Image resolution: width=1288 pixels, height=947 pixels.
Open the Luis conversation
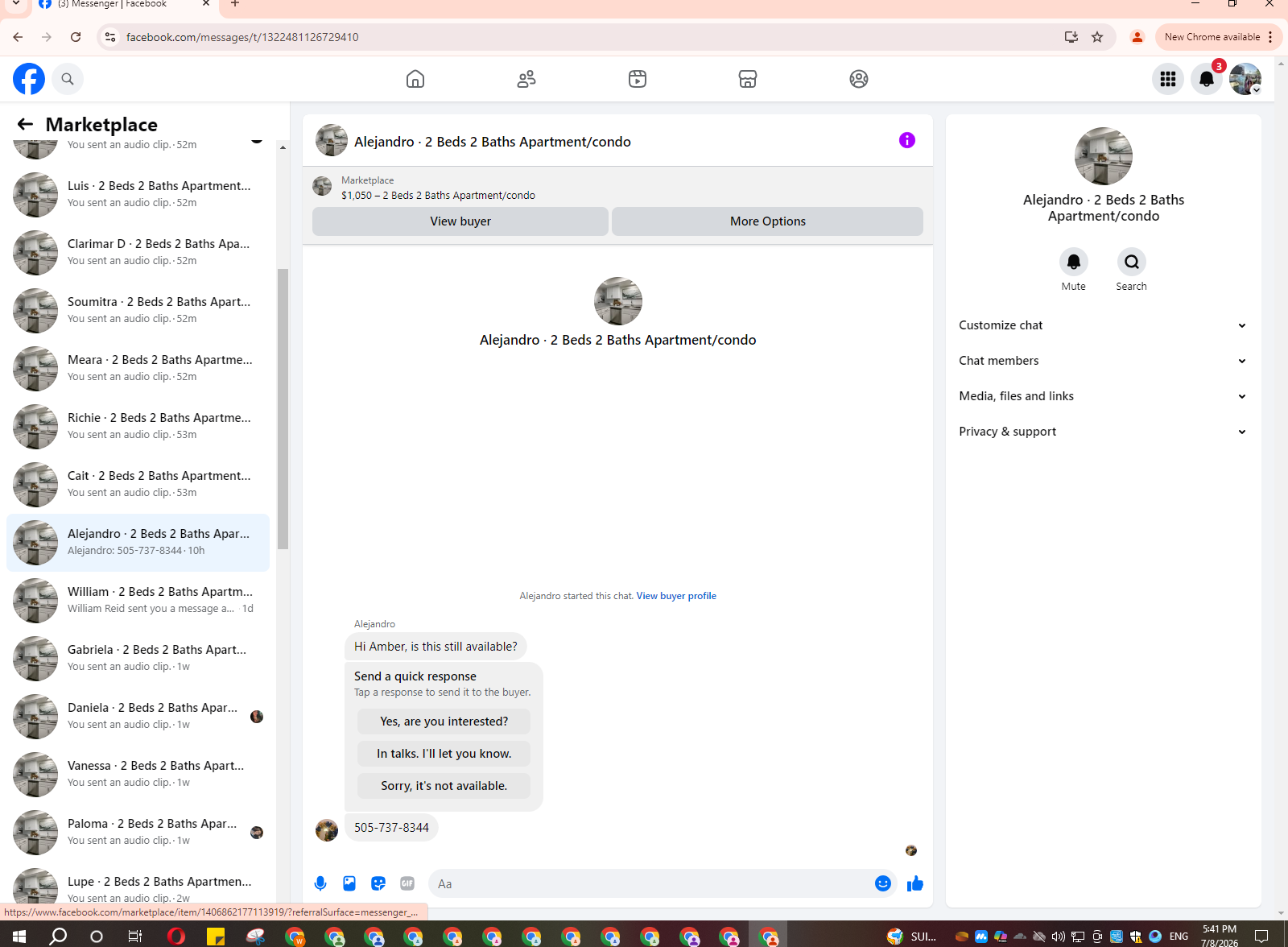click(138, 195)
